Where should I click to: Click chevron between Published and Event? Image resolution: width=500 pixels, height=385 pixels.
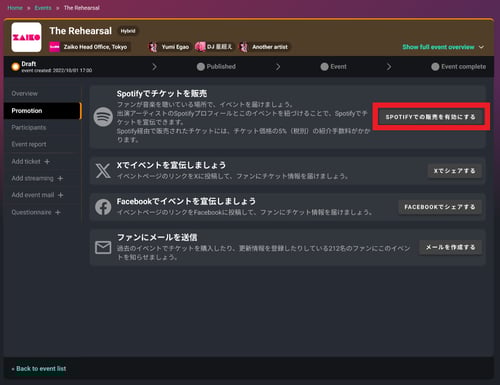click(278, 67)
